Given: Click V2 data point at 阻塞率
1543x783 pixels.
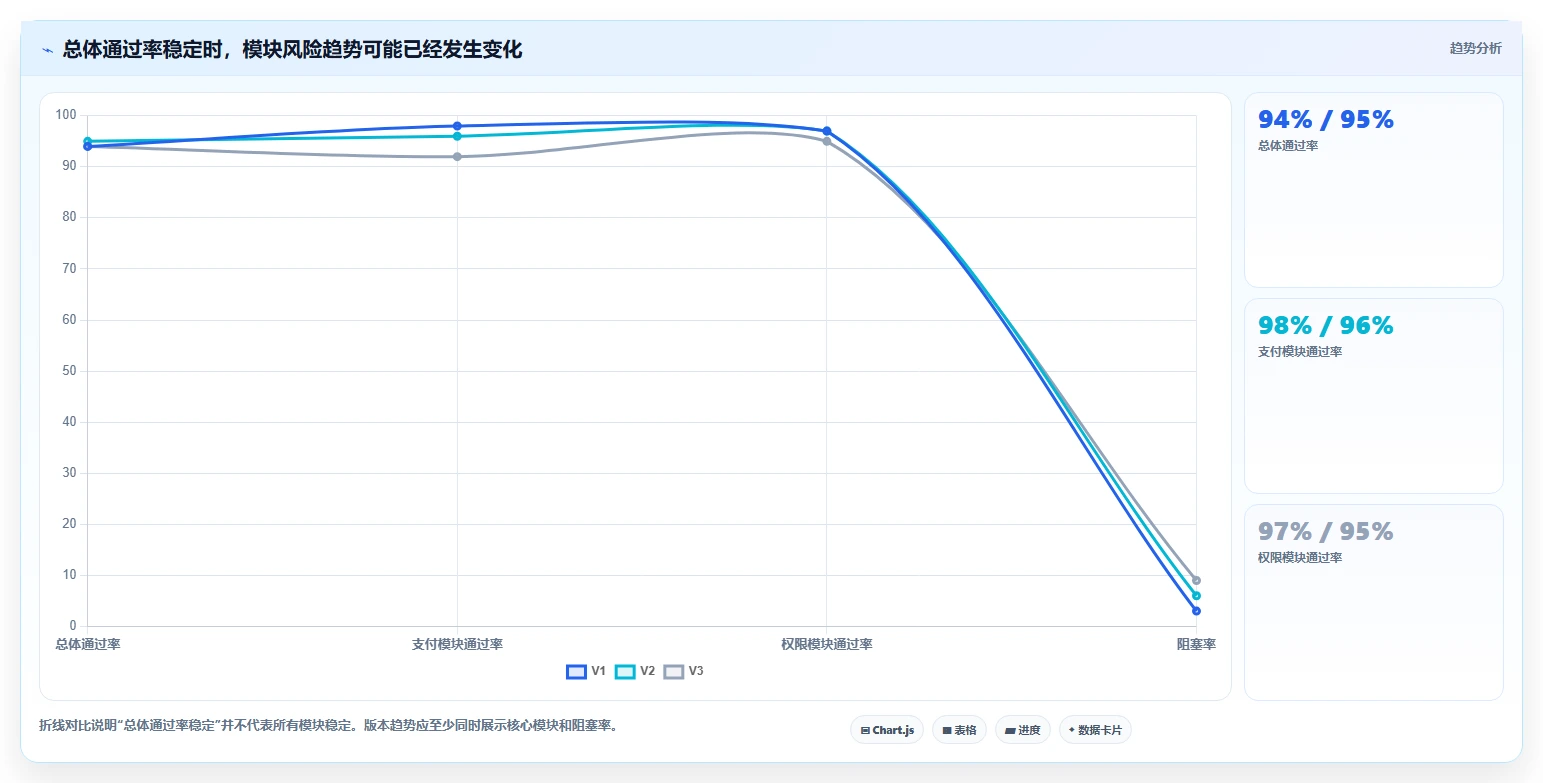Looking at the screenshot, I should (1196, 596).
